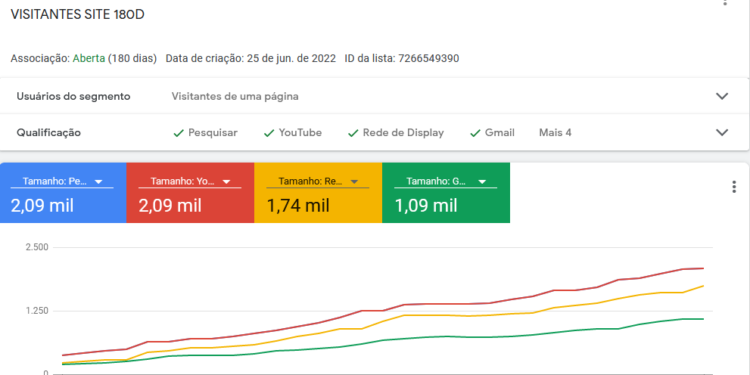This screenshot has height=375, width=750.
Task: Expand the Usuários do segmento section
Action: pyautogui.click(x=722, y=96)
